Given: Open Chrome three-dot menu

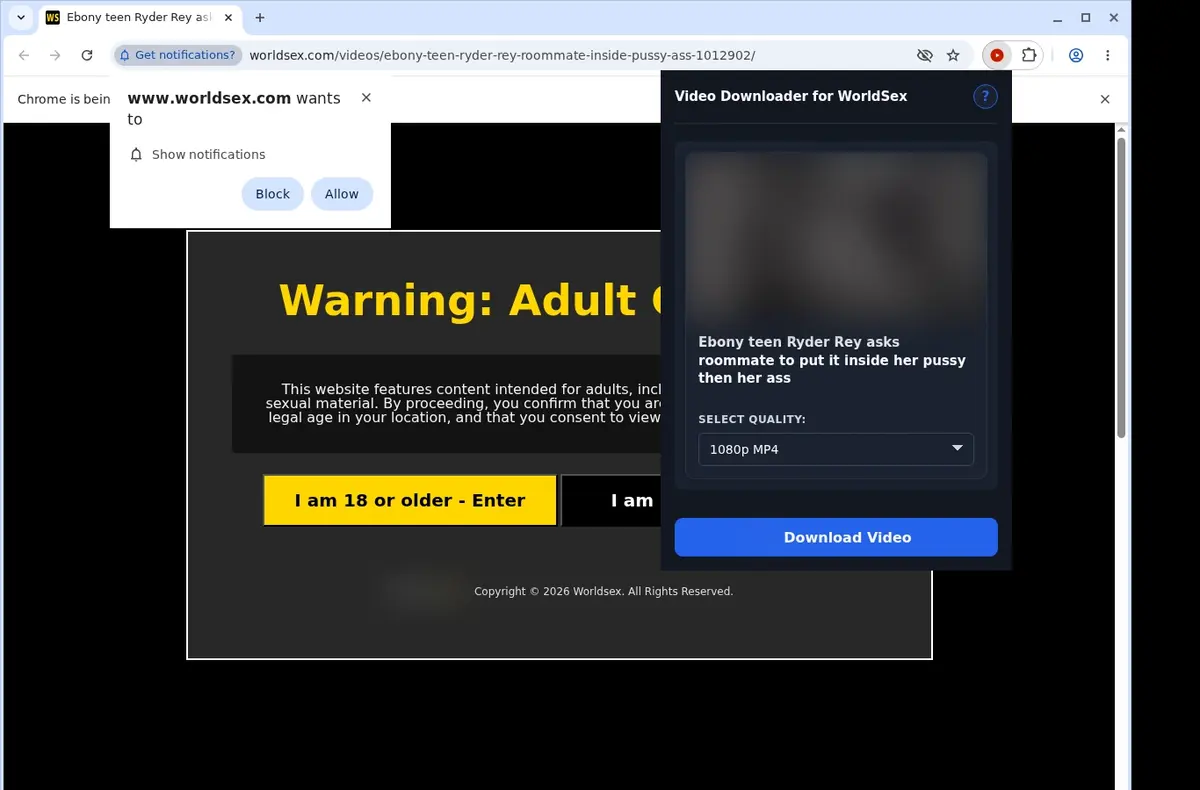Looking at the screenshot, I should [1108, 56].
